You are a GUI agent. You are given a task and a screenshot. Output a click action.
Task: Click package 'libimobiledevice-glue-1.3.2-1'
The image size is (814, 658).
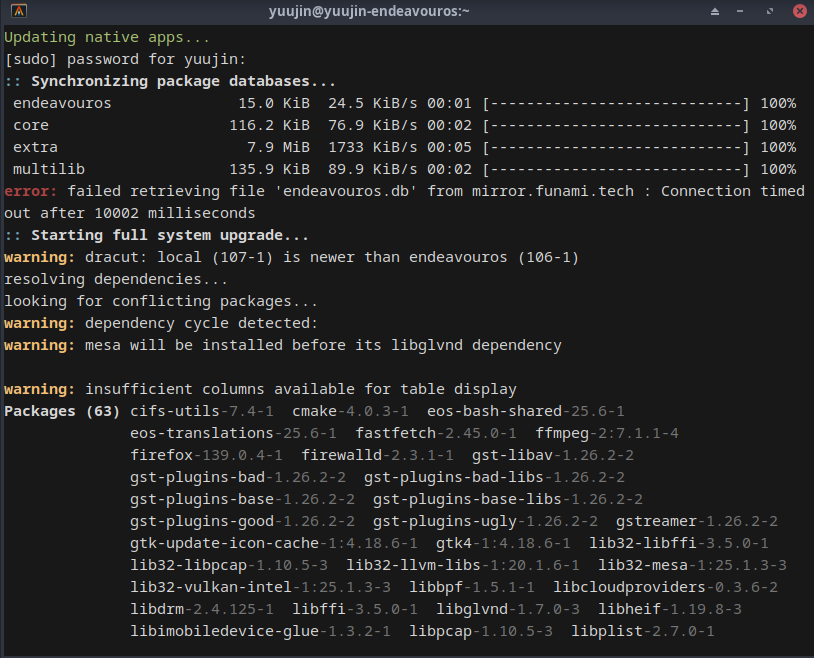click(260, 632)
